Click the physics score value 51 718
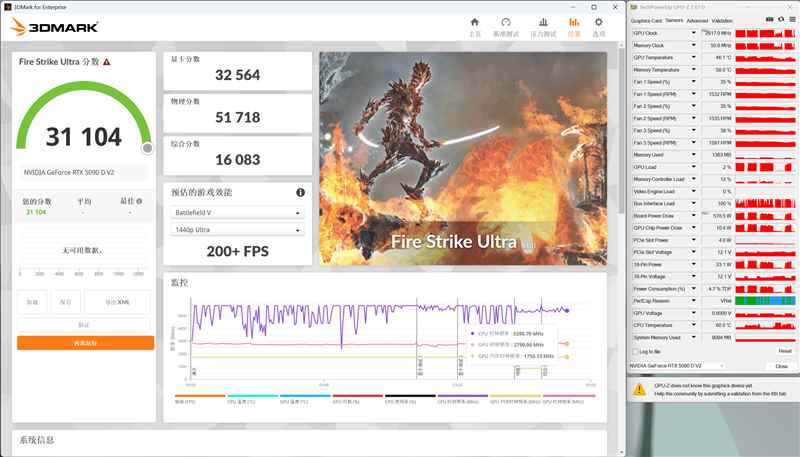This screenshot has height=457, width=800. tap(237, 118)
